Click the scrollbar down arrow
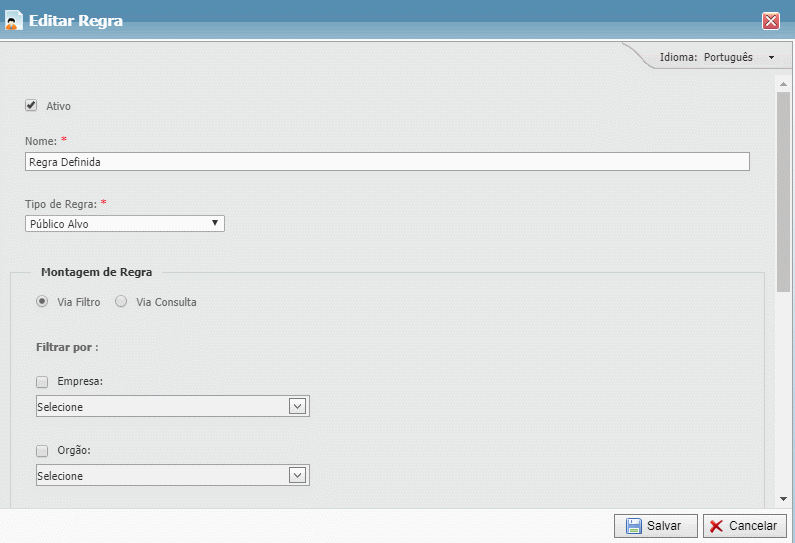This screenshot has width=795, height=543. pos(784,499)
